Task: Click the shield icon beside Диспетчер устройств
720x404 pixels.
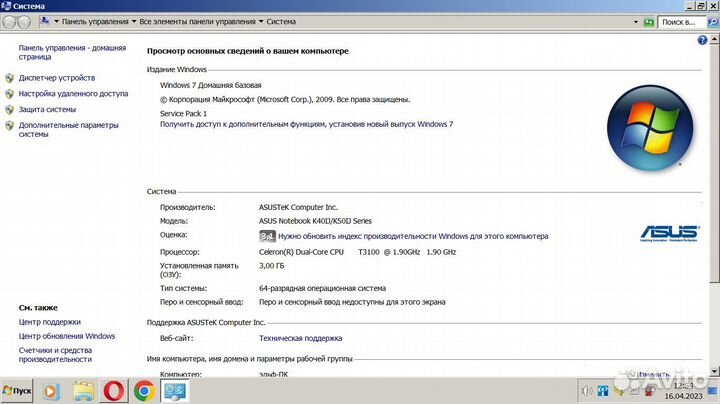Action: tap(10, 78)
